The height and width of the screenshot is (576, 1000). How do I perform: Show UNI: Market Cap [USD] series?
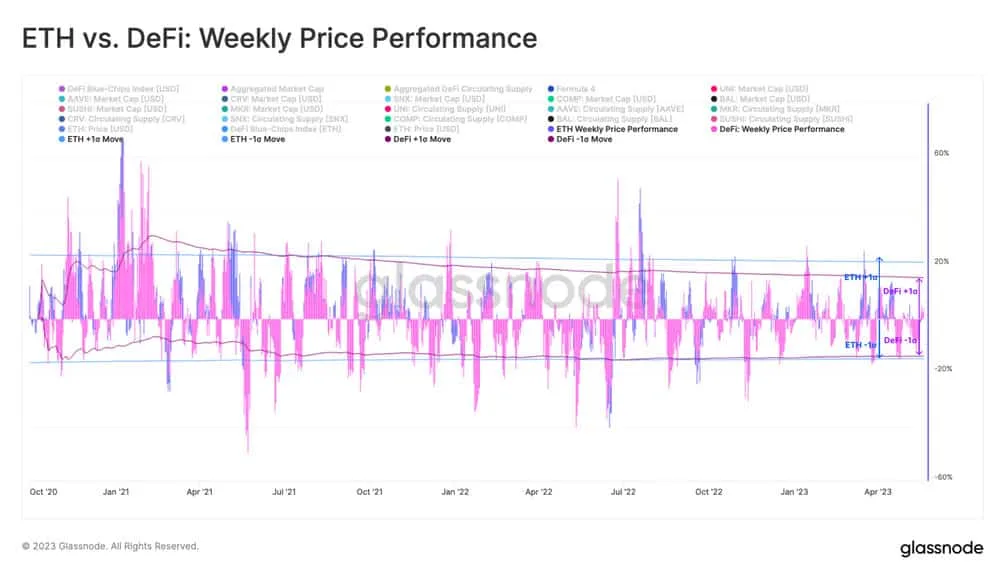point(760,89)
